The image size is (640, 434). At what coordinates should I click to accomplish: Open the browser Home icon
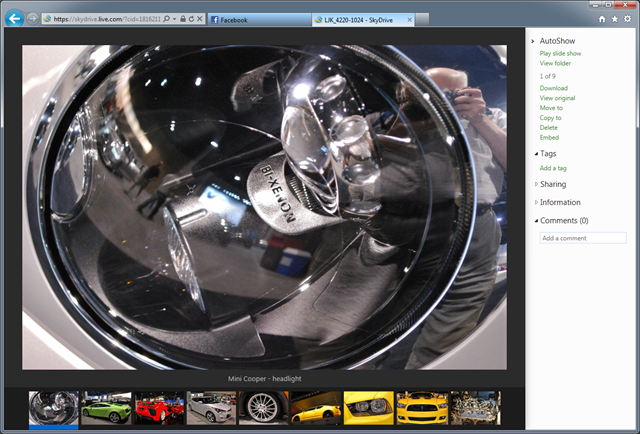click(x=601, y=19)
